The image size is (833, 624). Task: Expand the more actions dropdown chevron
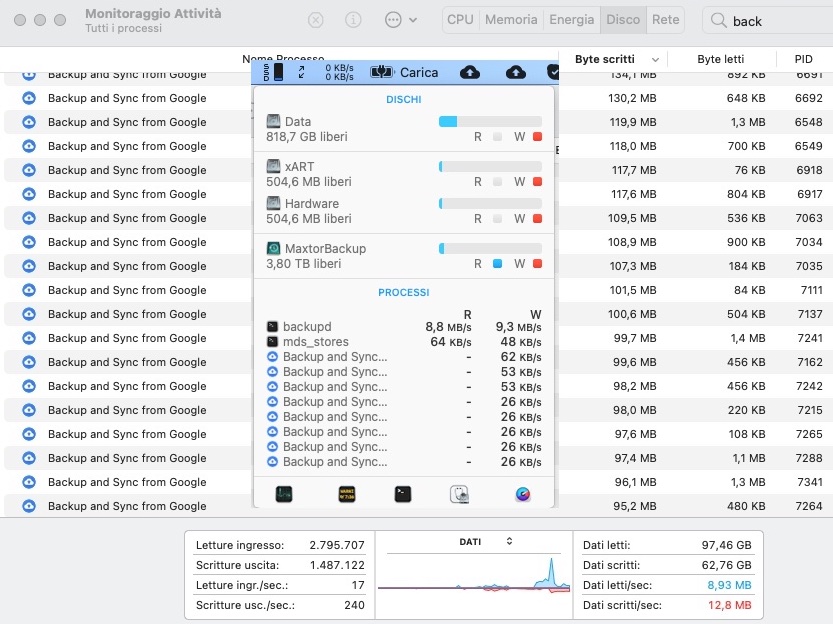tap(413, 20)
